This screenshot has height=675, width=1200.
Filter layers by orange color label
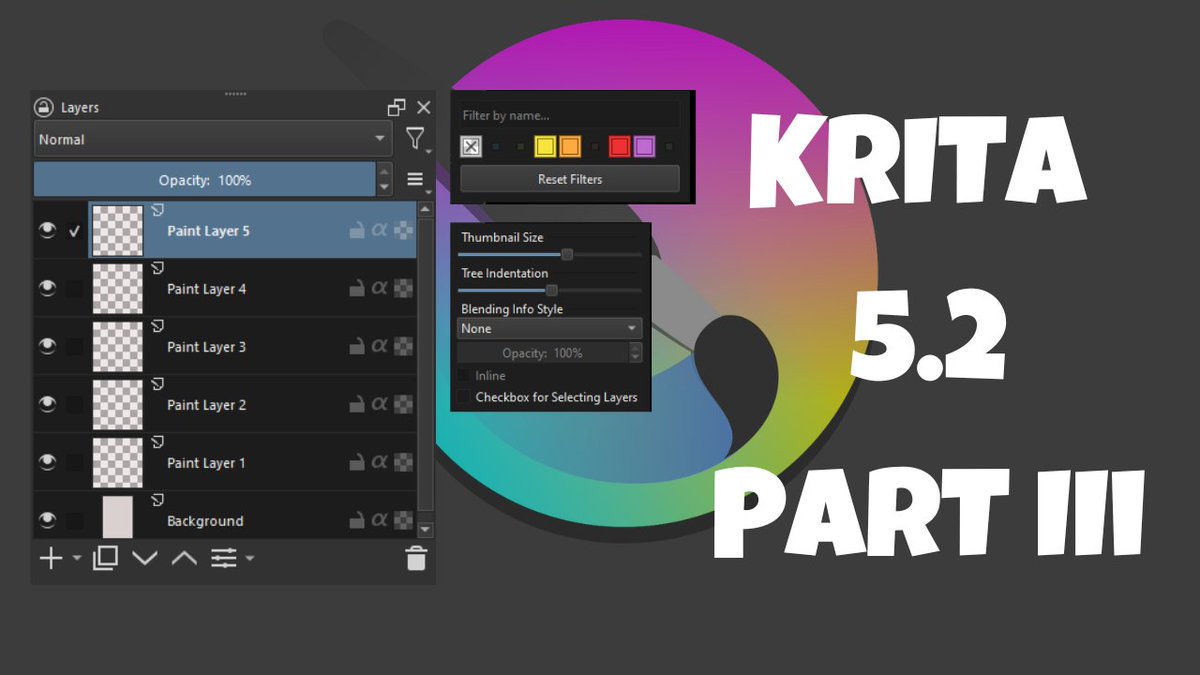click(x=570, y=147)
